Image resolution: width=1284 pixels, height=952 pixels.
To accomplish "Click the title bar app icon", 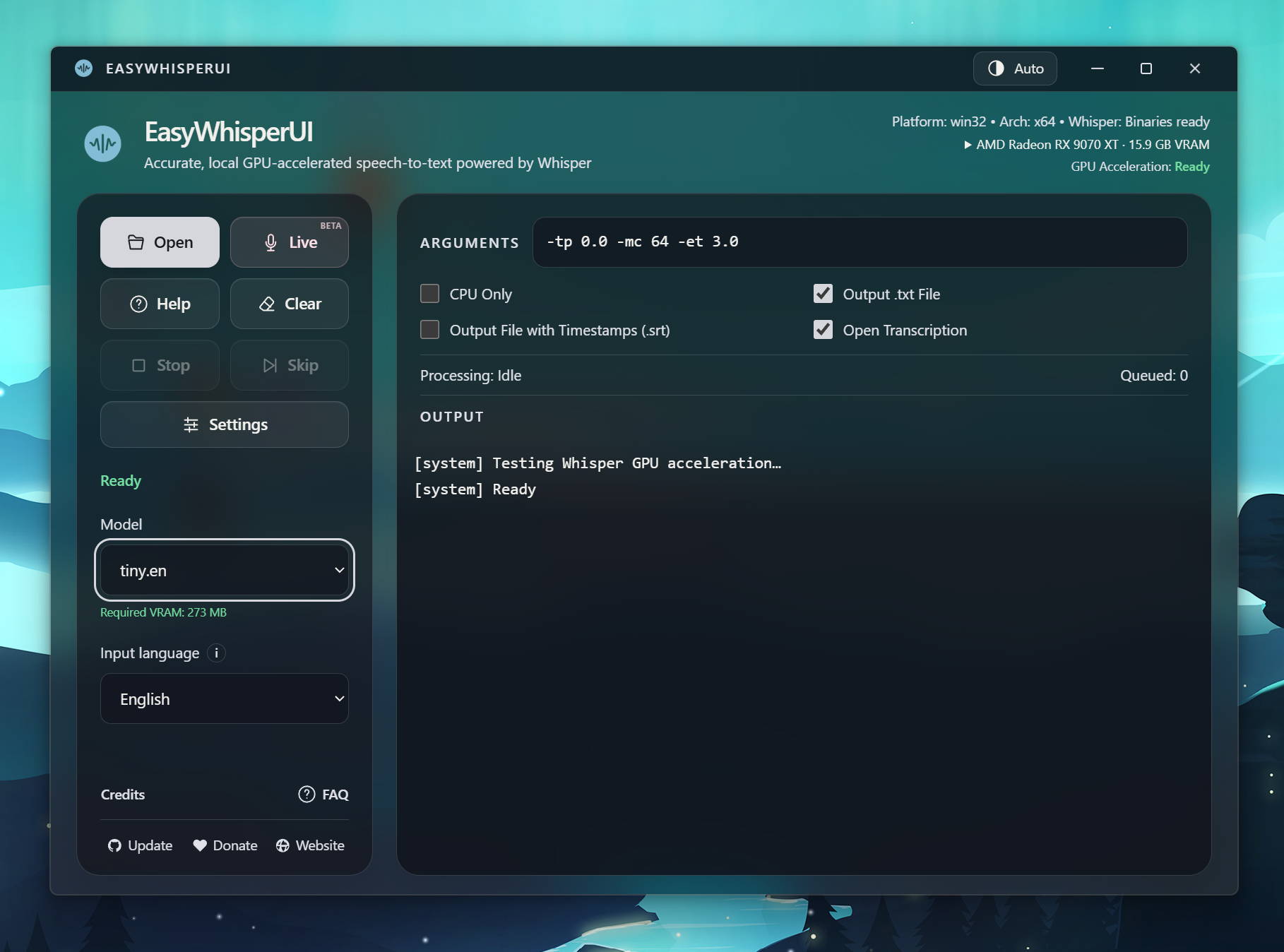I will [x=83, y=69].
